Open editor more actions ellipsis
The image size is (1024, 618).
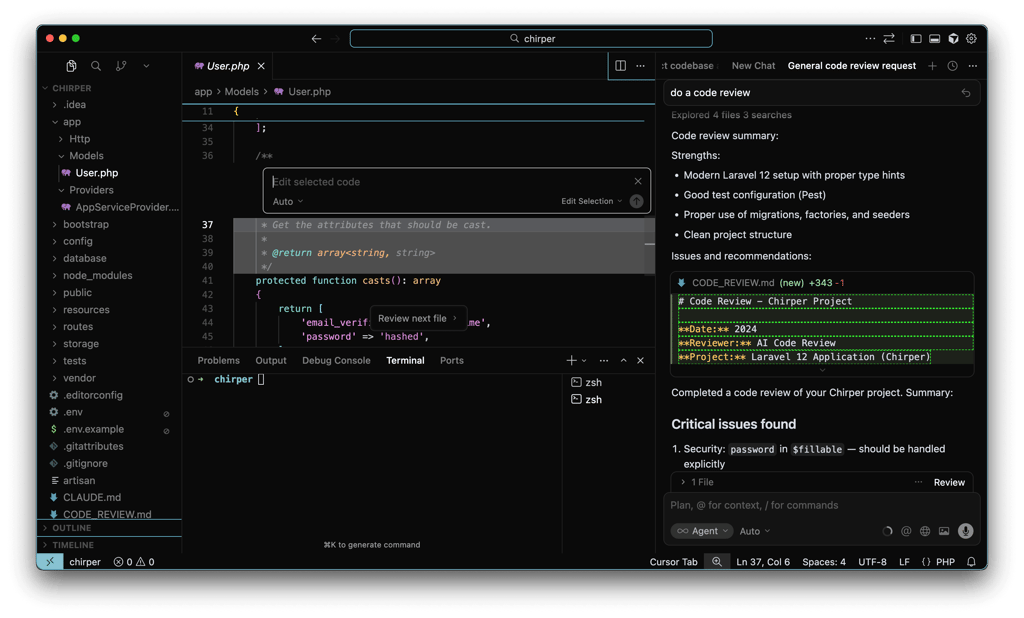(x=640, y=65)
